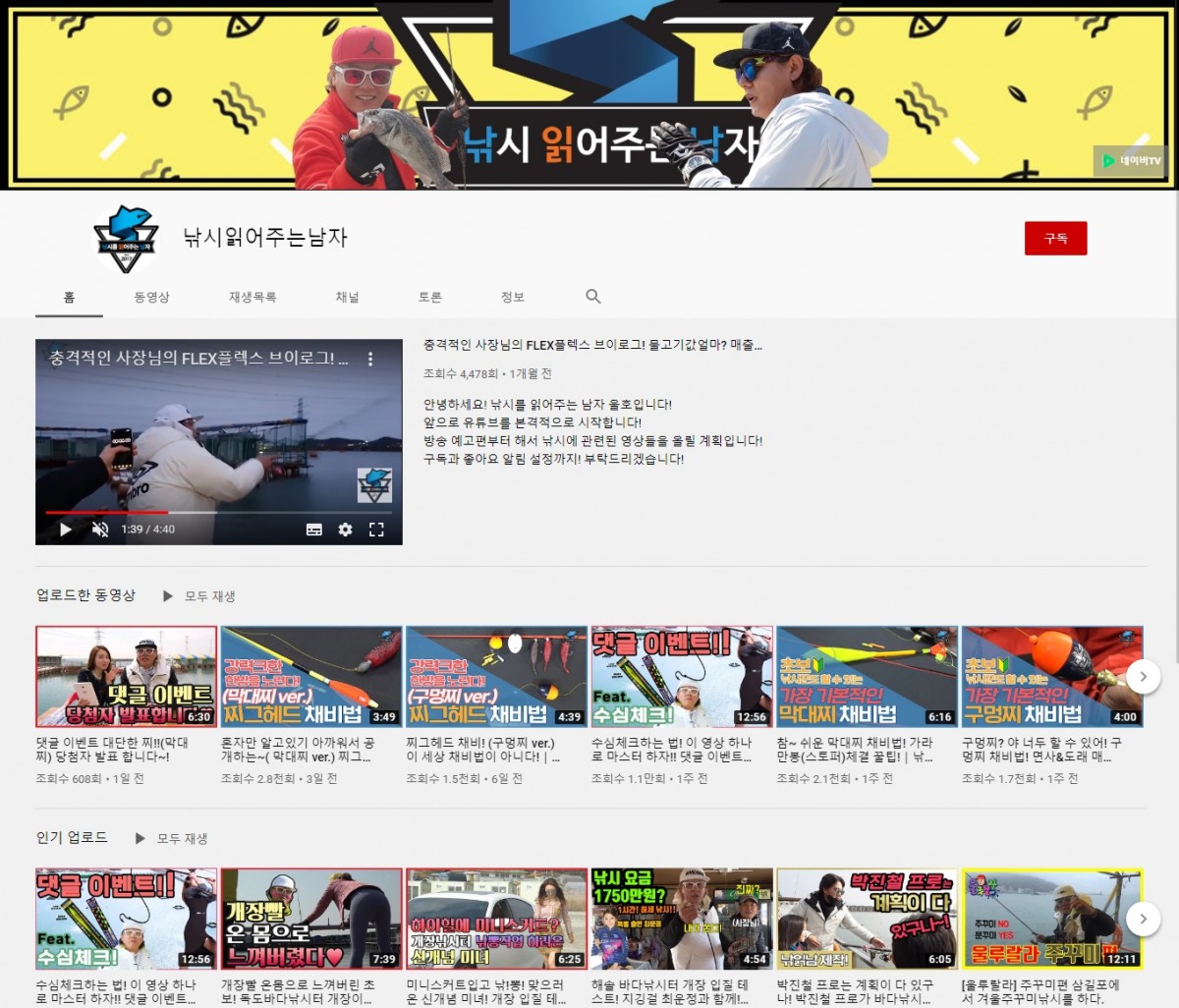Click the channel watermark logo in video
Viewport: 1179px width, 1008px height.
click(374, 484)
